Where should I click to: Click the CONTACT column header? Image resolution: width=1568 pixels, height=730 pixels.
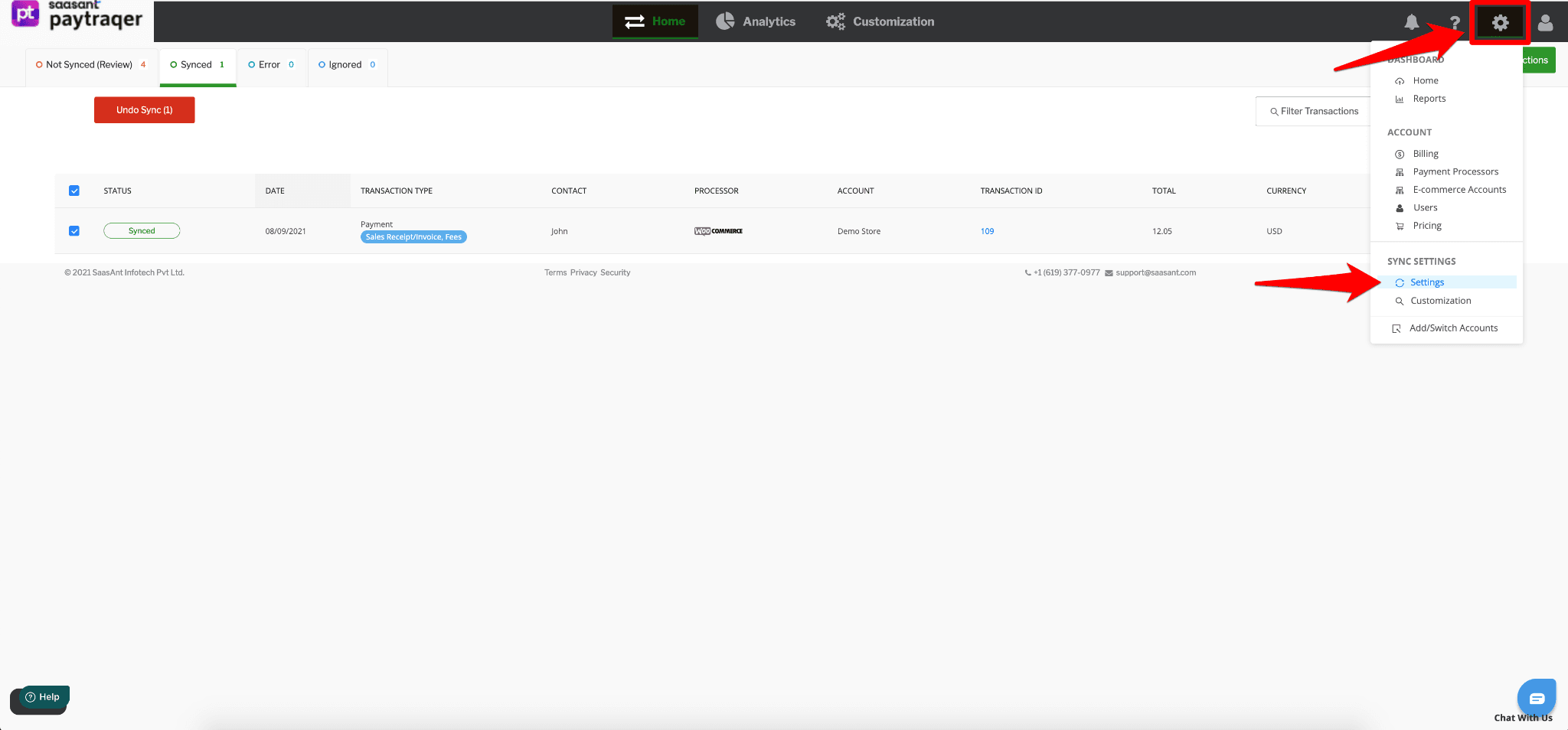pyautogui.click(x=569, y=191)
